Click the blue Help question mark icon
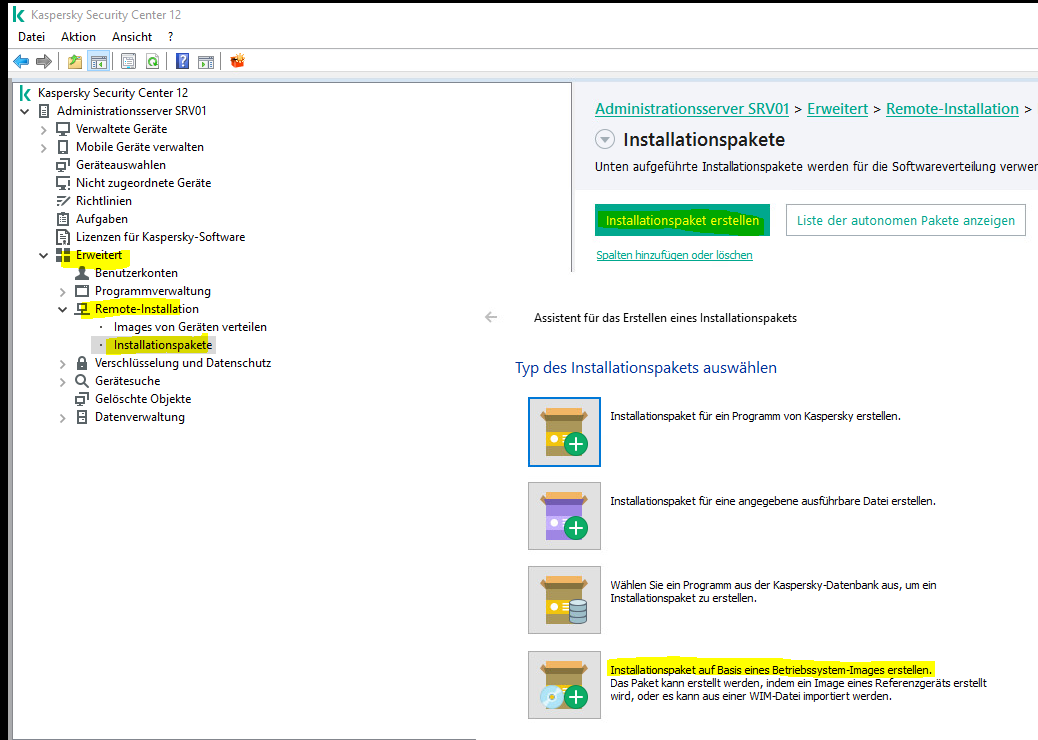The height and width of the screenshot is (740, 1038). pos(182,62)
